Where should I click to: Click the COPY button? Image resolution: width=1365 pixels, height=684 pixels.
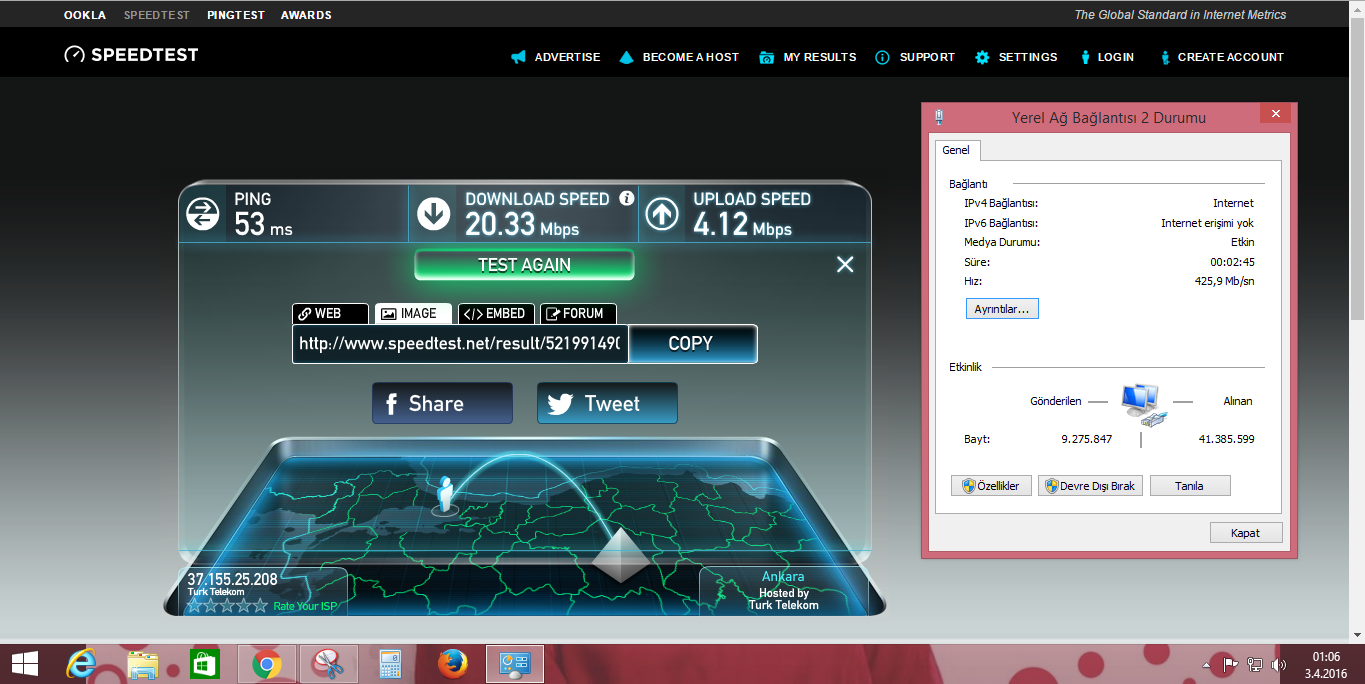691,344
